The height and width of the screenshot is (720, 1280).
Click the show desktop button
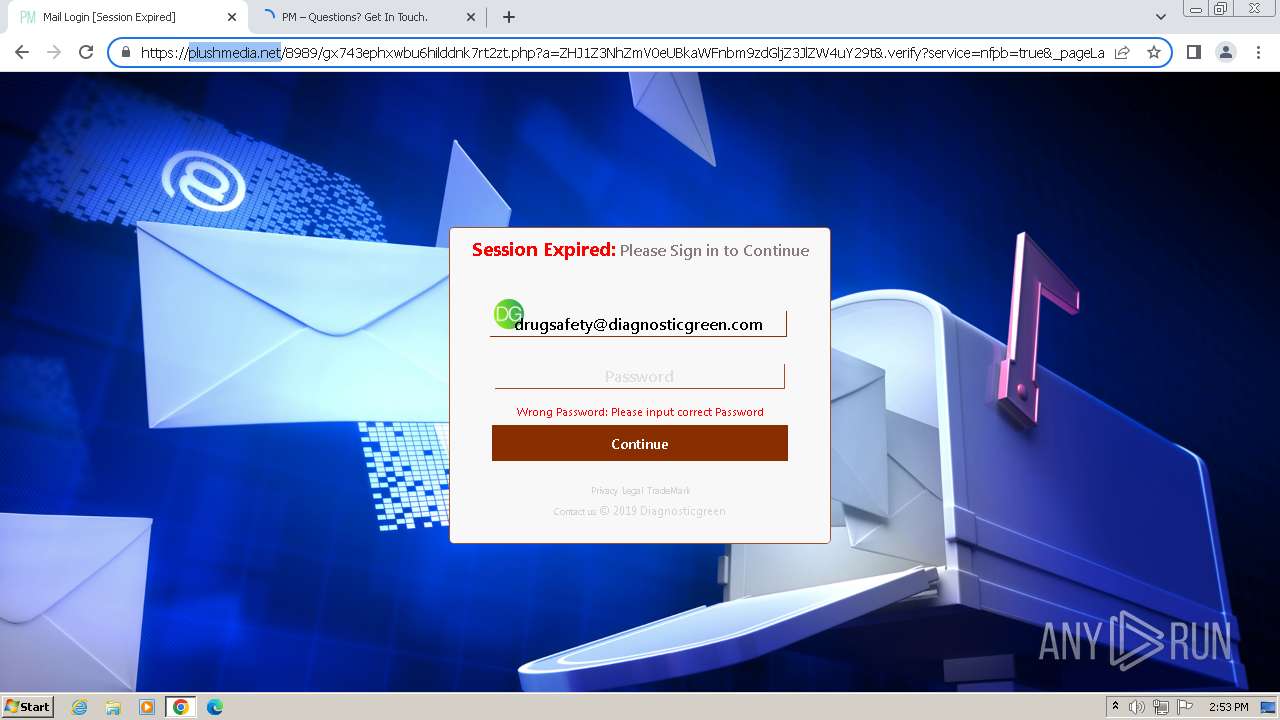[x=1269, y=707]
